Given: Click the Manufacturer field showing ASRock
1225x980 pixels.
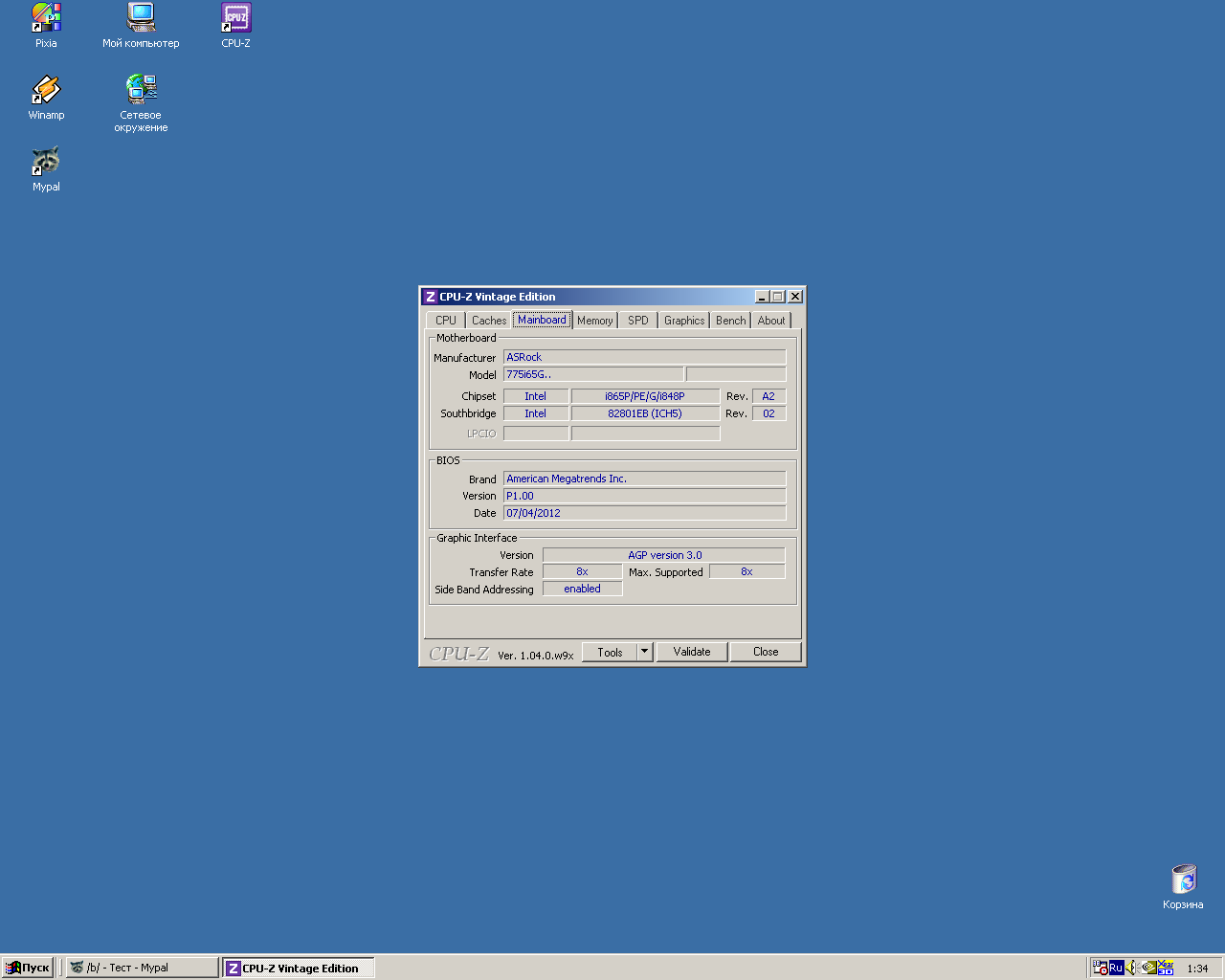Looking at the screenshot, I should pyautogui.click(x=645, y=357).
